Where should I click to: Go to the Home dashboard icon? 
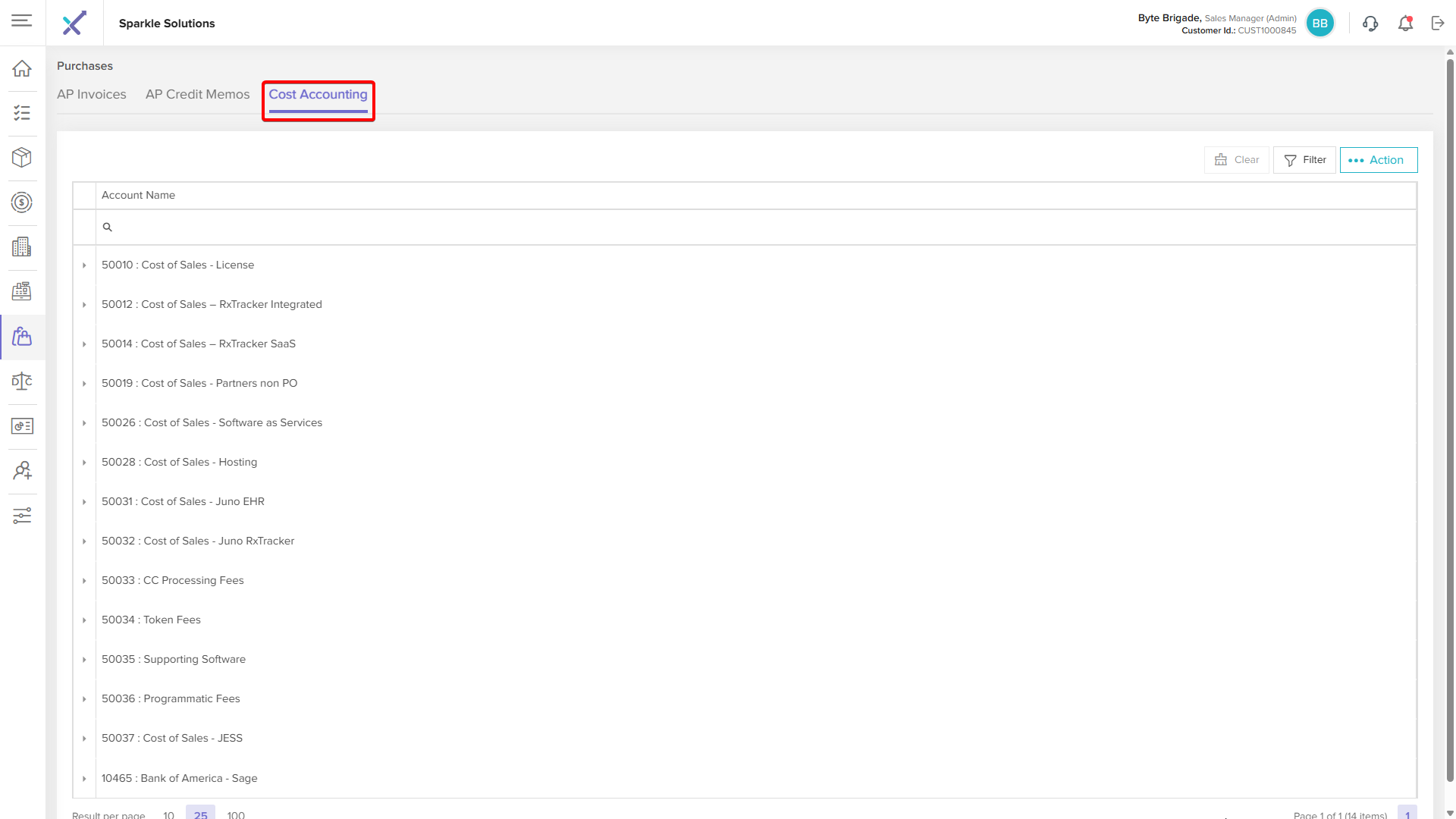point(22,69)
